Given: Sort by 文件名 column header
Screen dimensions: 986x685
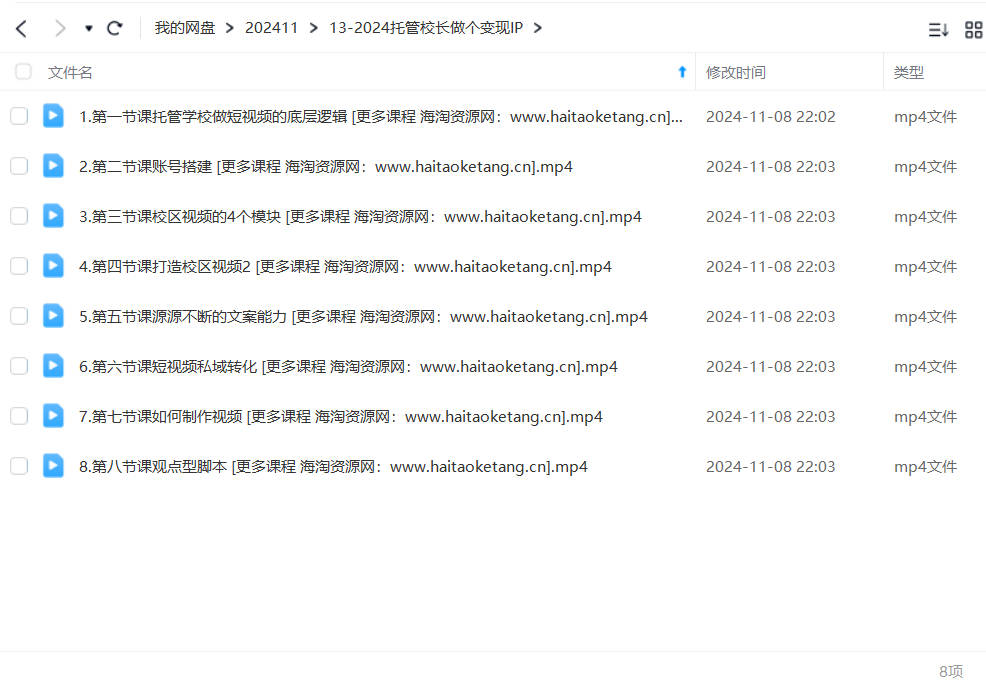Looking at the screenshot, I should click(70, 72).
